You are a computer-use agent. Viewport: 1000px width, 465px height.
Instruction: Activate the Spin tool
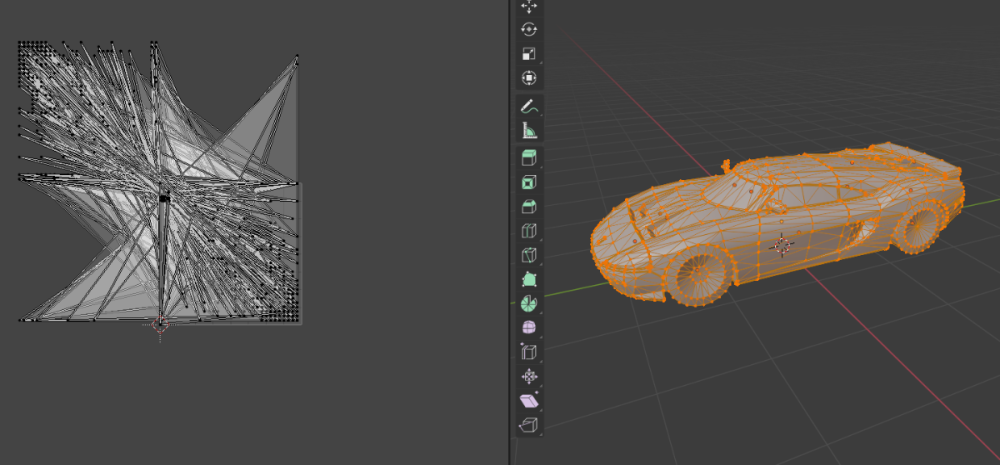[529, 304]
